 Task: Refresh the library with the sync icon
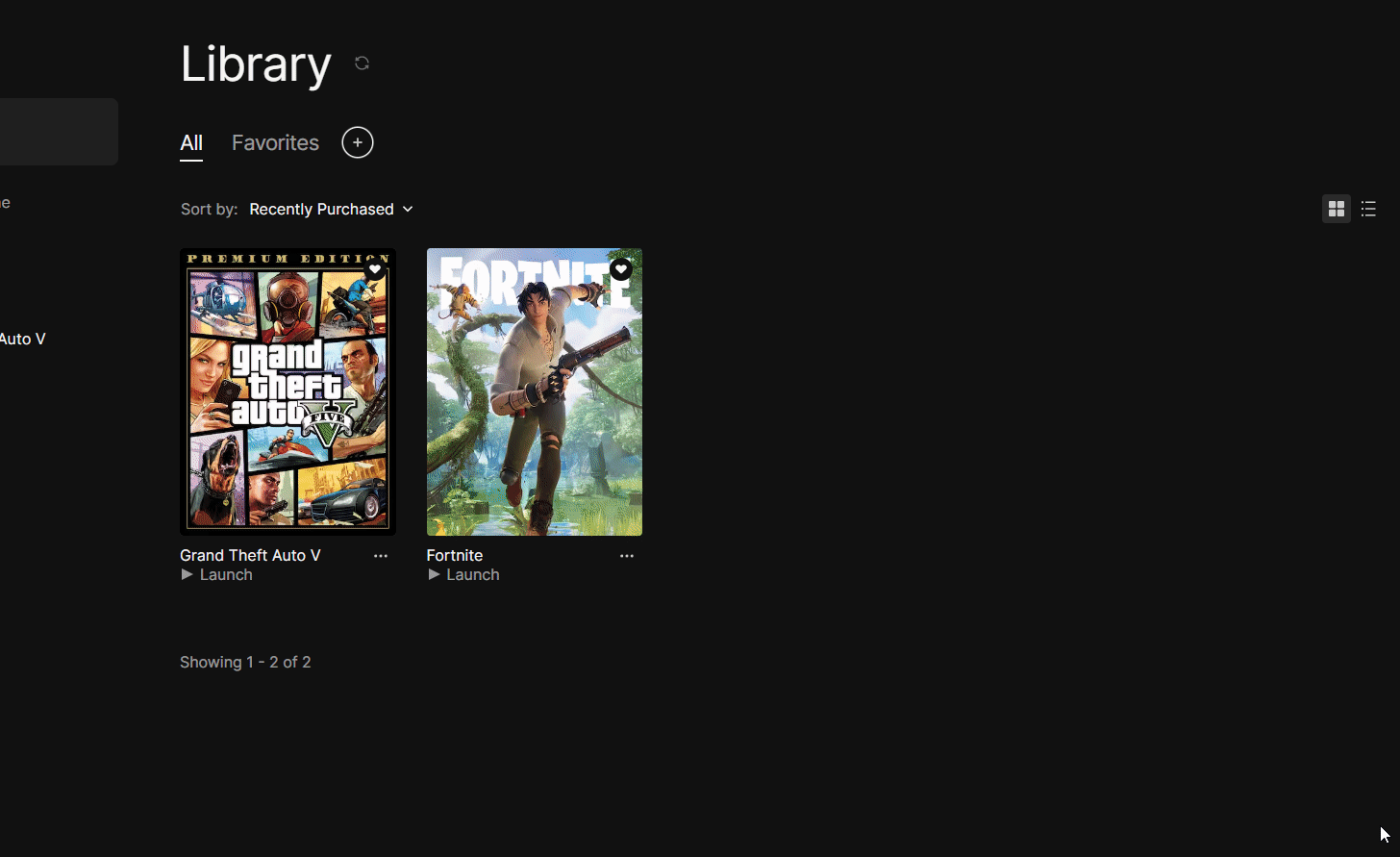tap(362, 63)
